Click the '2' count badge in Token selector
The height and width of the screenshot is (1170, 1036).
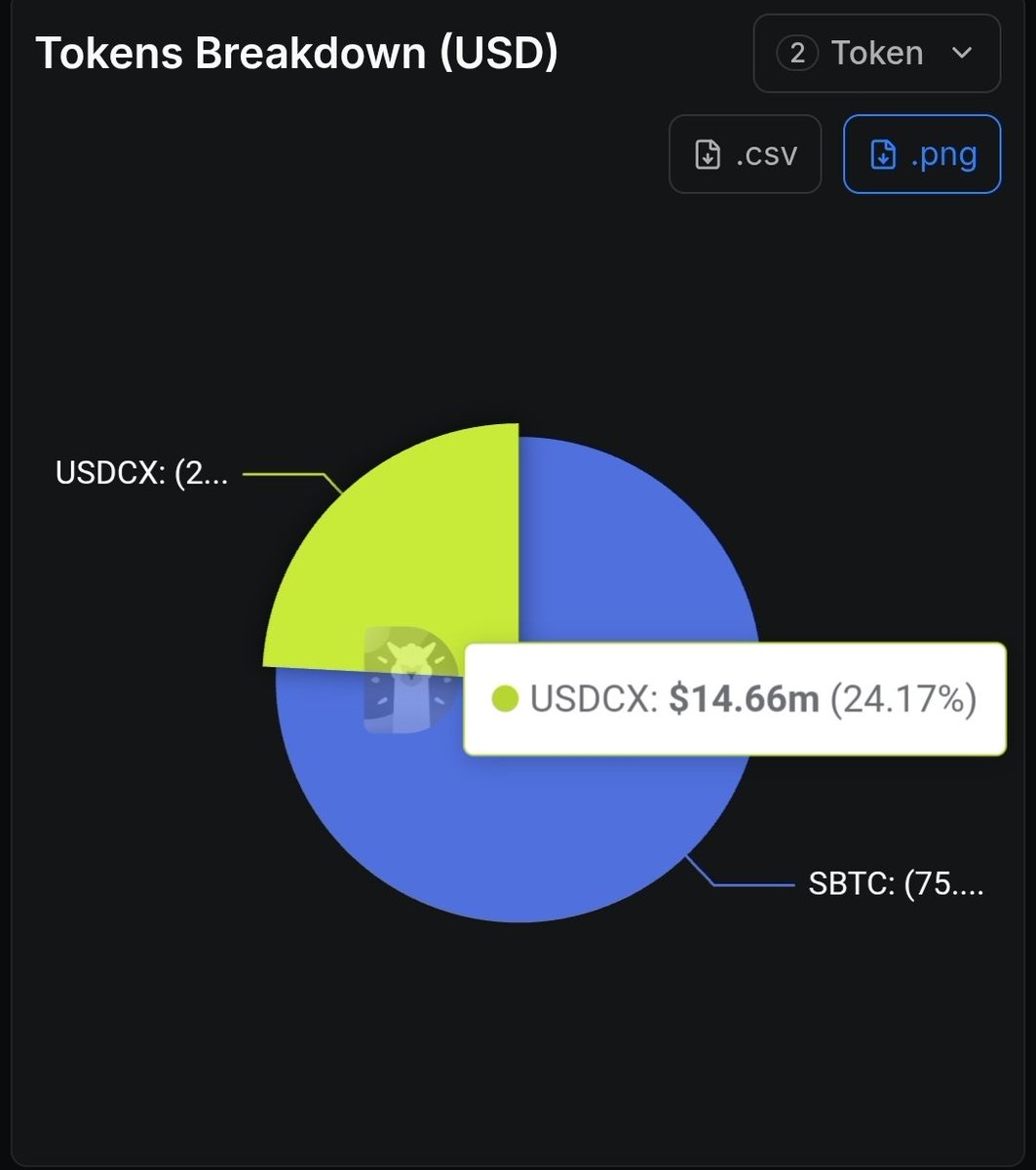797,54
